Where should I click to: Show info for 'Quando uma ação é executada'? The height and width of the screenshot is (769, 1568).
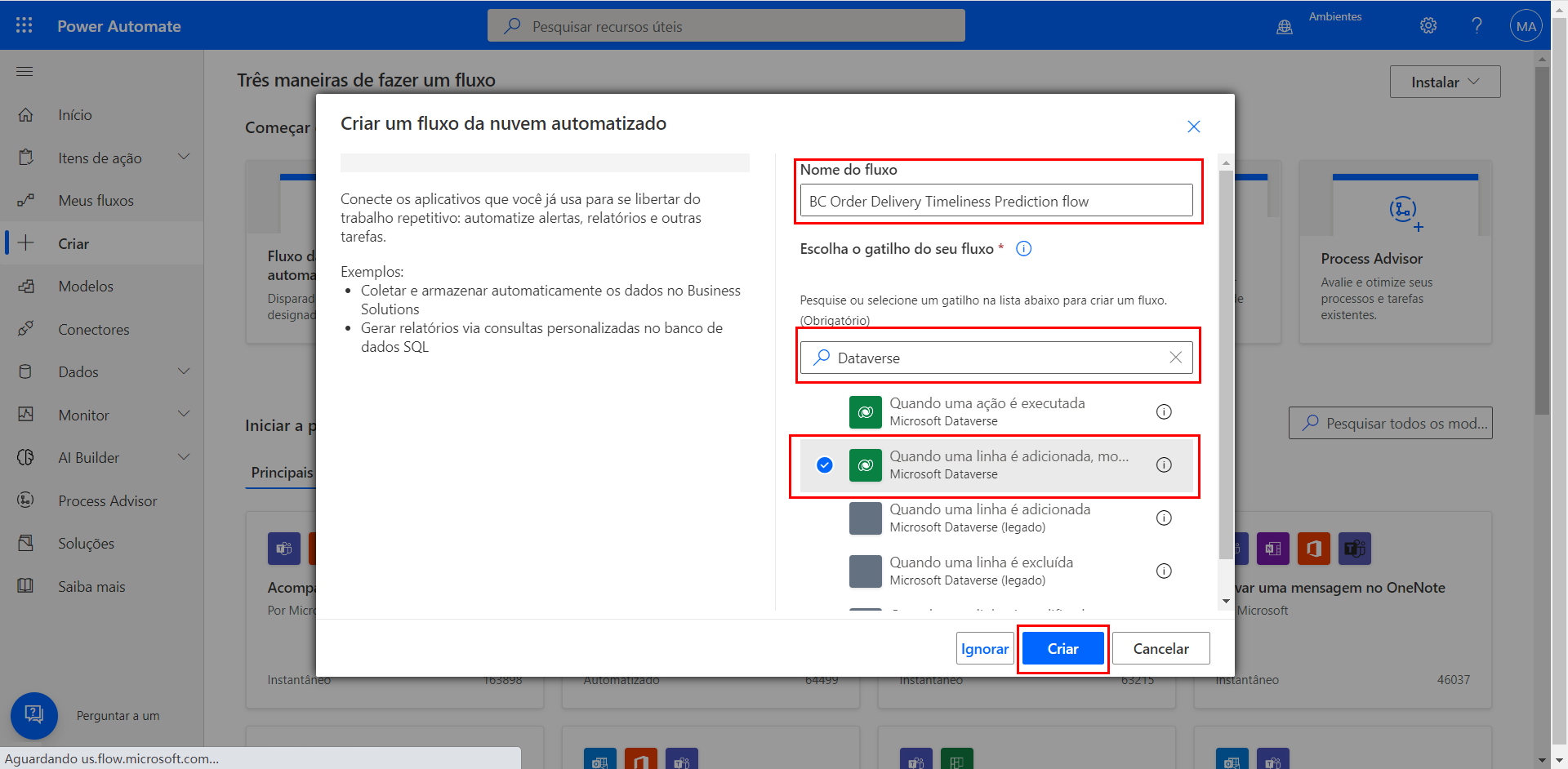pyautogui.click(x=1164, y=412)
